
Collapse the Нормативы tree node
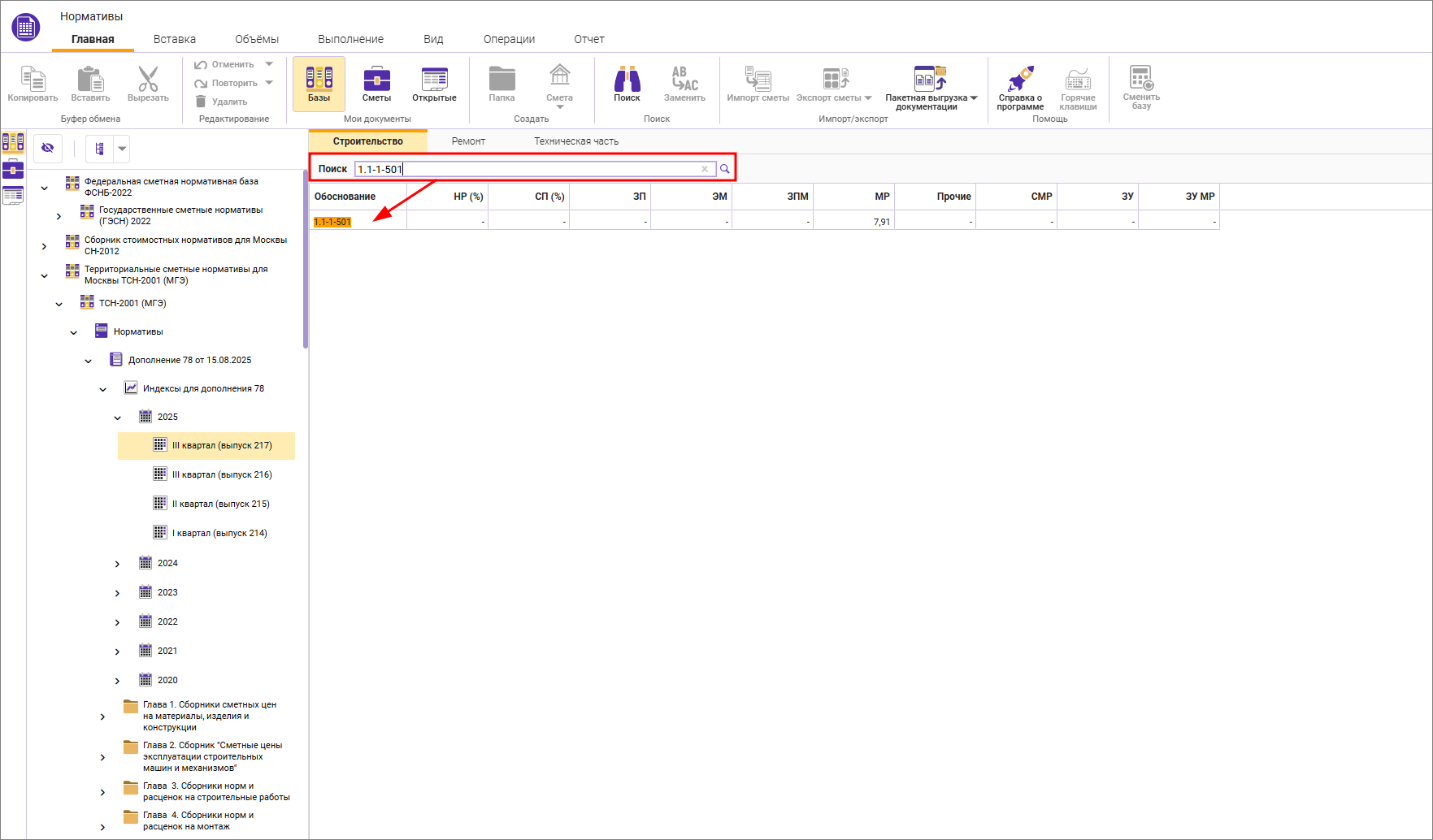click(x=74, y=332)
